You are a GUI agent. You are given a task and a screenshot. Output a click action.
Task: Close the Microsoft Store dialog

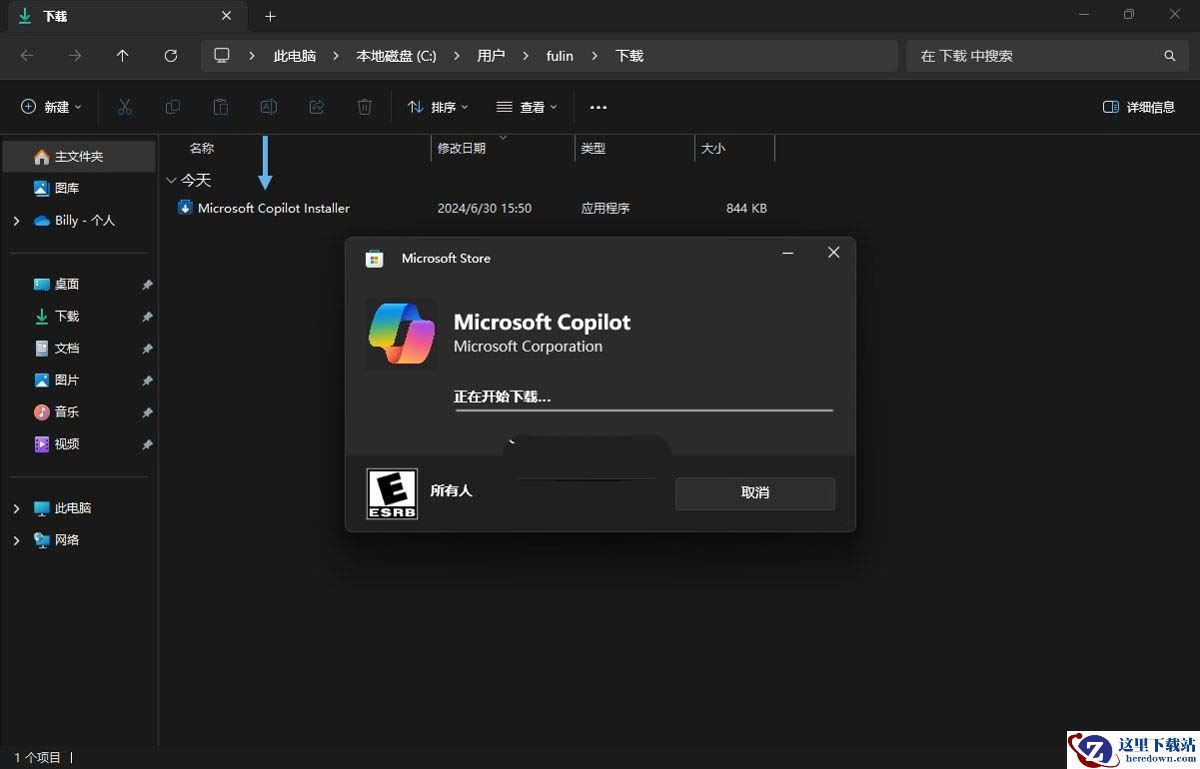click(x=833, y=253)
